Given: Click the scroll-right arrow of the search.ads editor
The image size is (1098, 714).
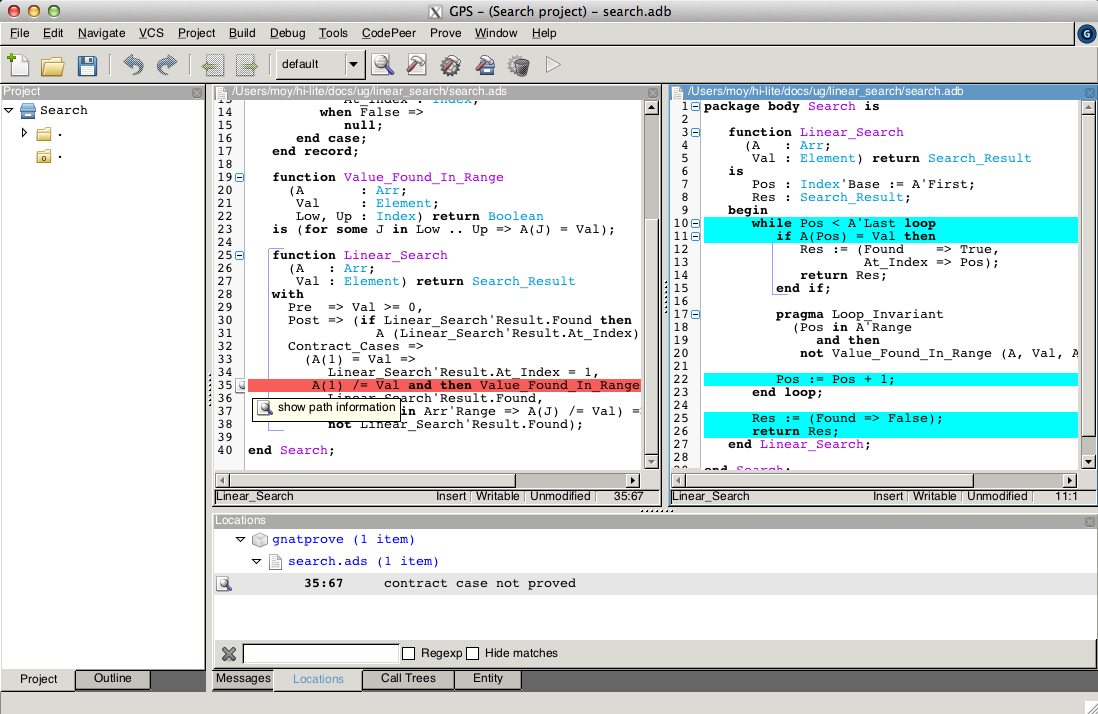Looking at the screenshot, I should [x=633, y=480].
